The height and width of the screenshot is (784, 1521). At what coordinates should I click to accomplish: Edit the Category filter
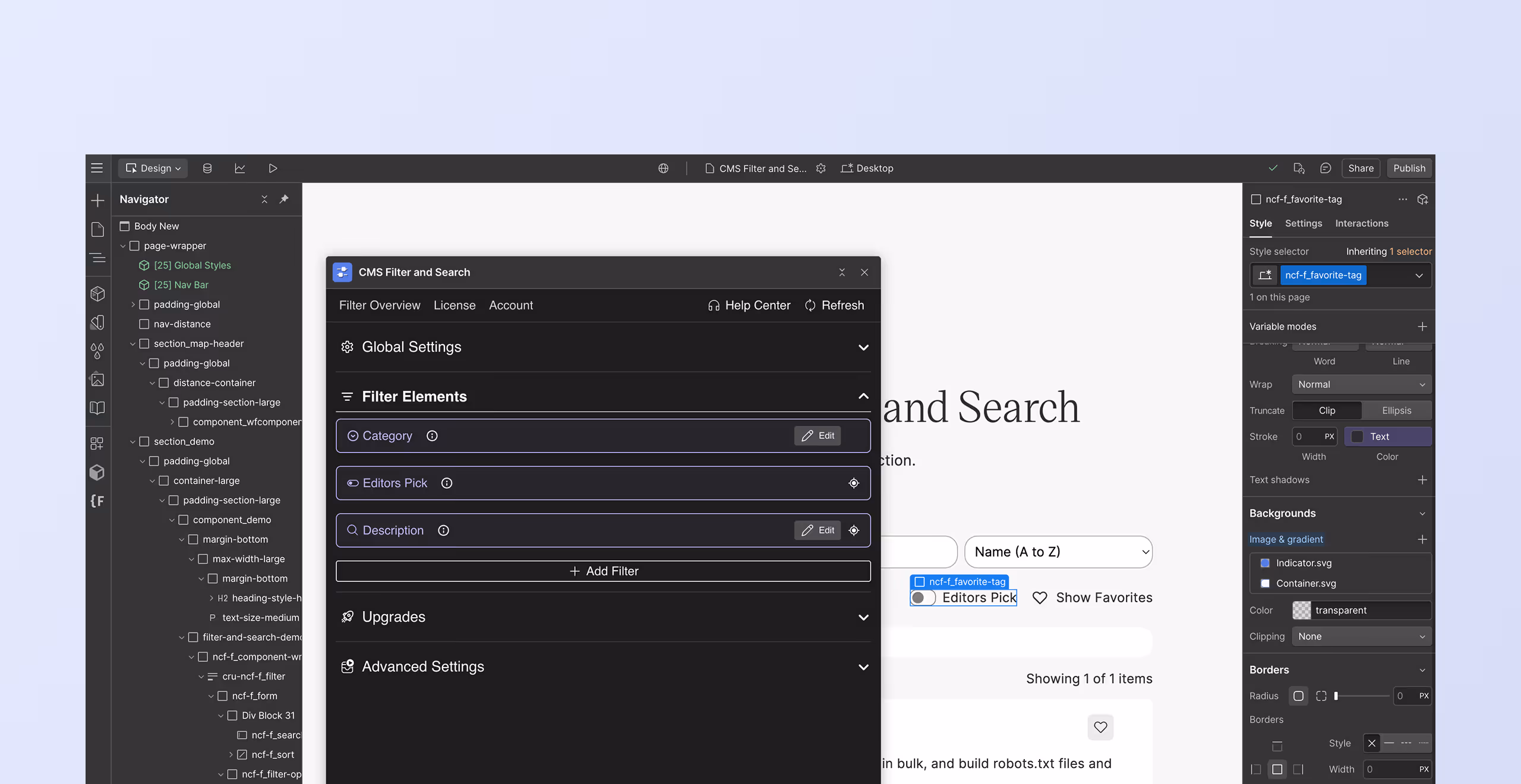coord(818,435)
